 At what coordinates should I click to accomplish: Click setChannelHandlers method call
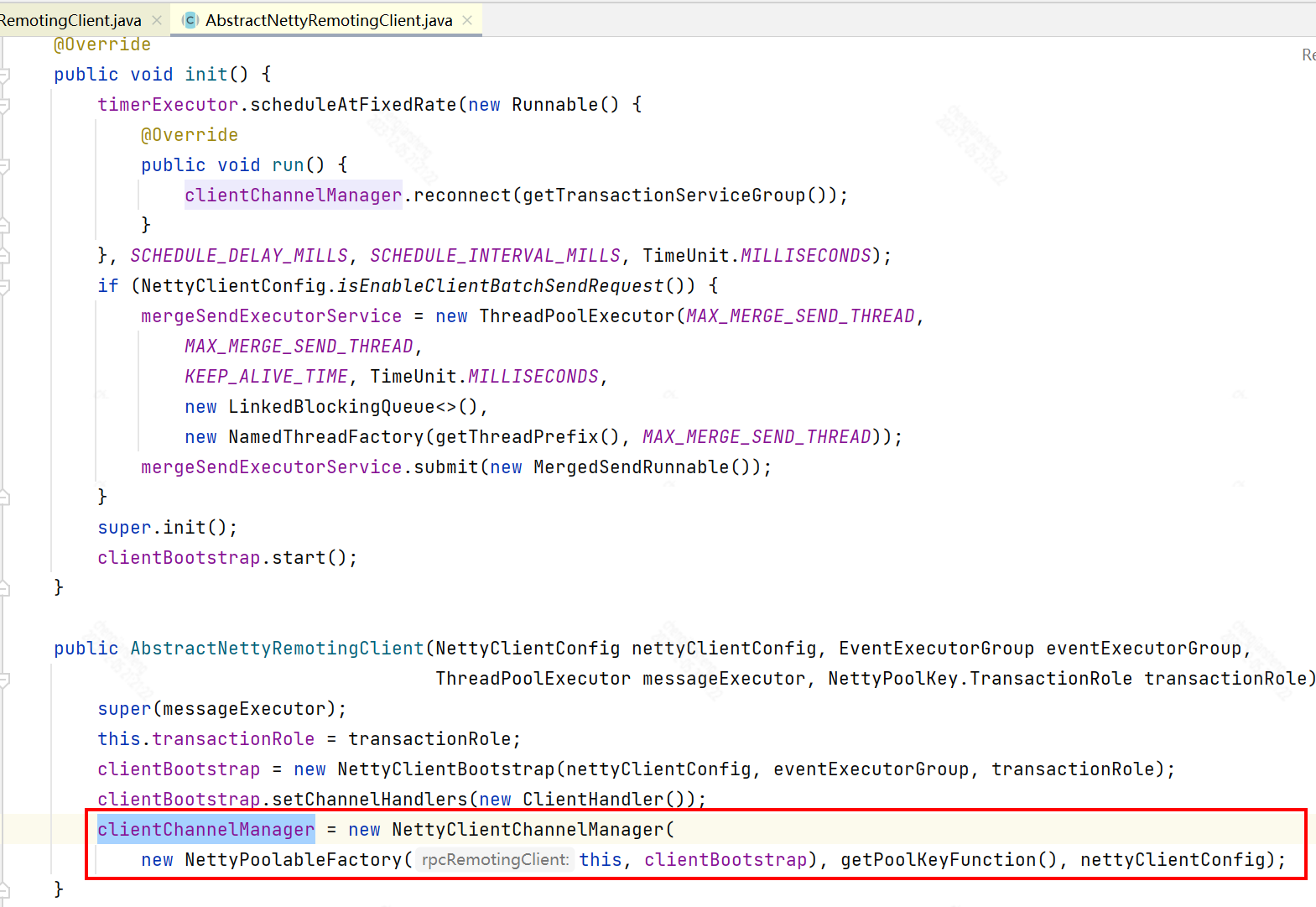pyautogui.click(x=369, y=799)
